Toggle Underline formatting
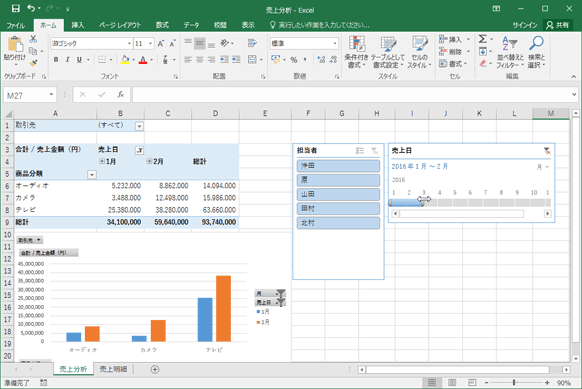This screenshot has height=389, width=582. click(x=79, y=59)
